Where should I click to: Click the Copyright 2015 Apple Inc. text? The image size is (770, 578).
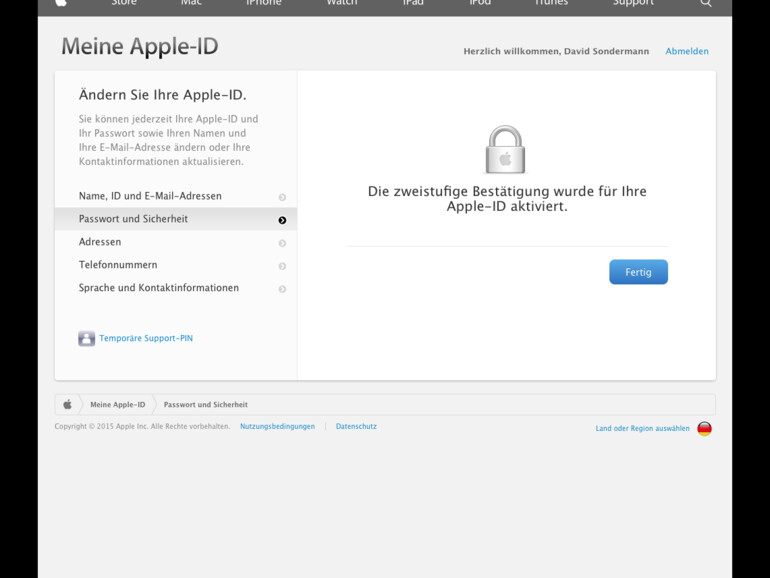142,426
